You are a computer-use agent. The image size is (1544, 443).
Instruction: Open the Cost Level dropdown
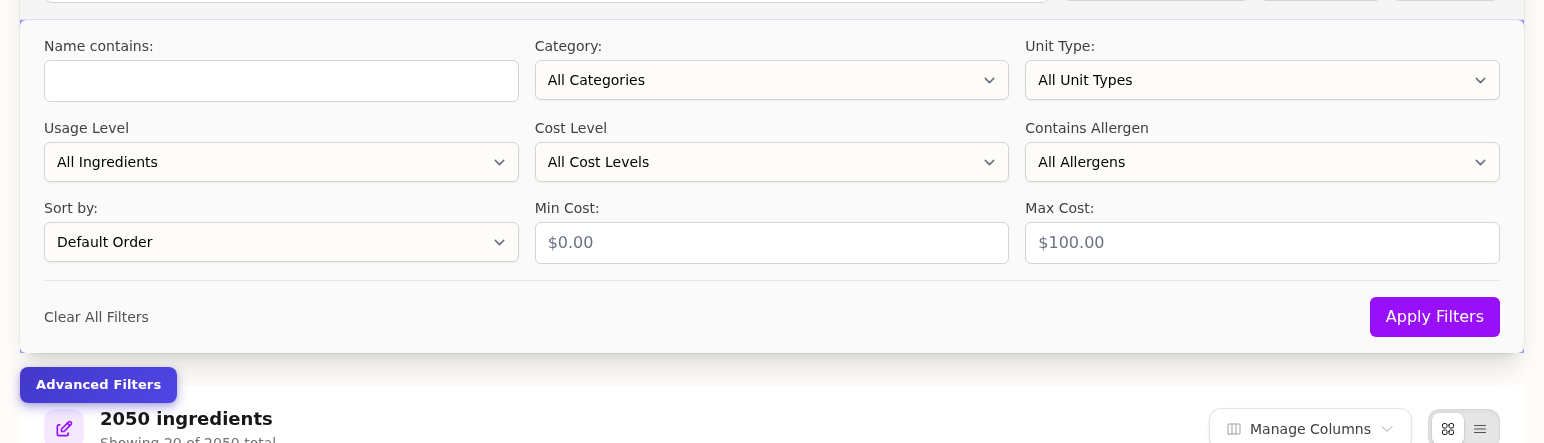771,162
